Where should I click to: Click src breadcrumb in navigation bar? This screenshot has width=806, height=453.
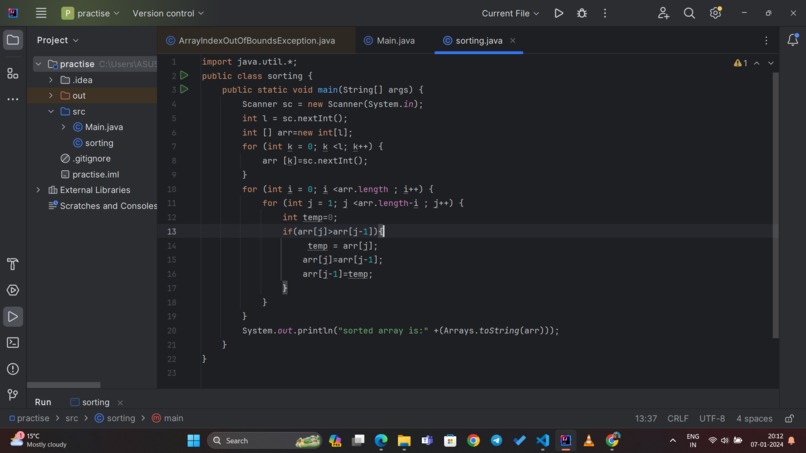click(x=71, y=419)
